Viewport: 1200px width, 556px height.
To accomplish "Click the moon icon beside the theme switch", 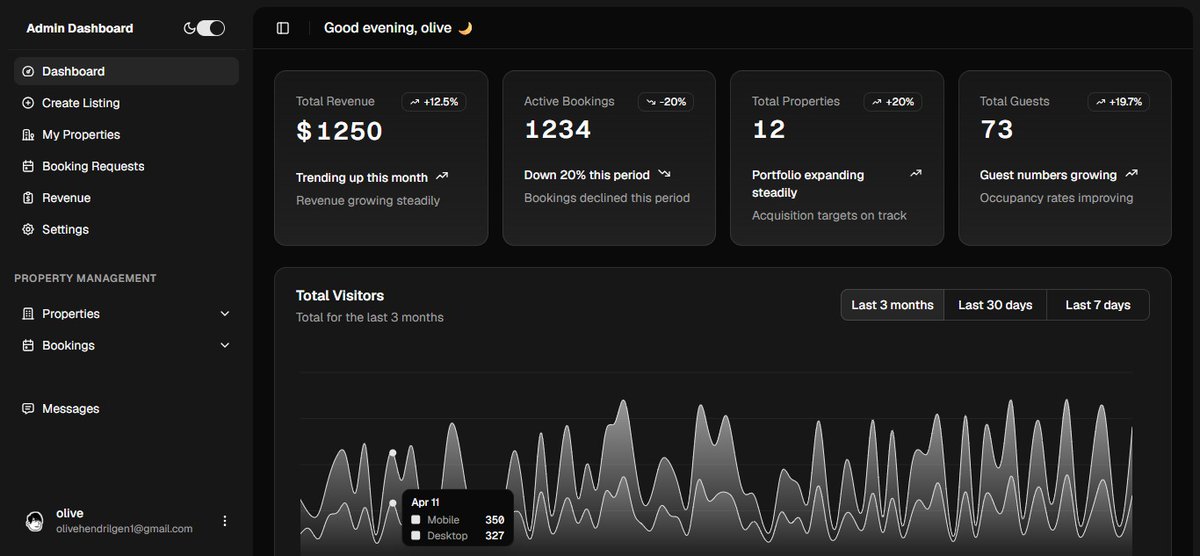I will tap(189, 28).
